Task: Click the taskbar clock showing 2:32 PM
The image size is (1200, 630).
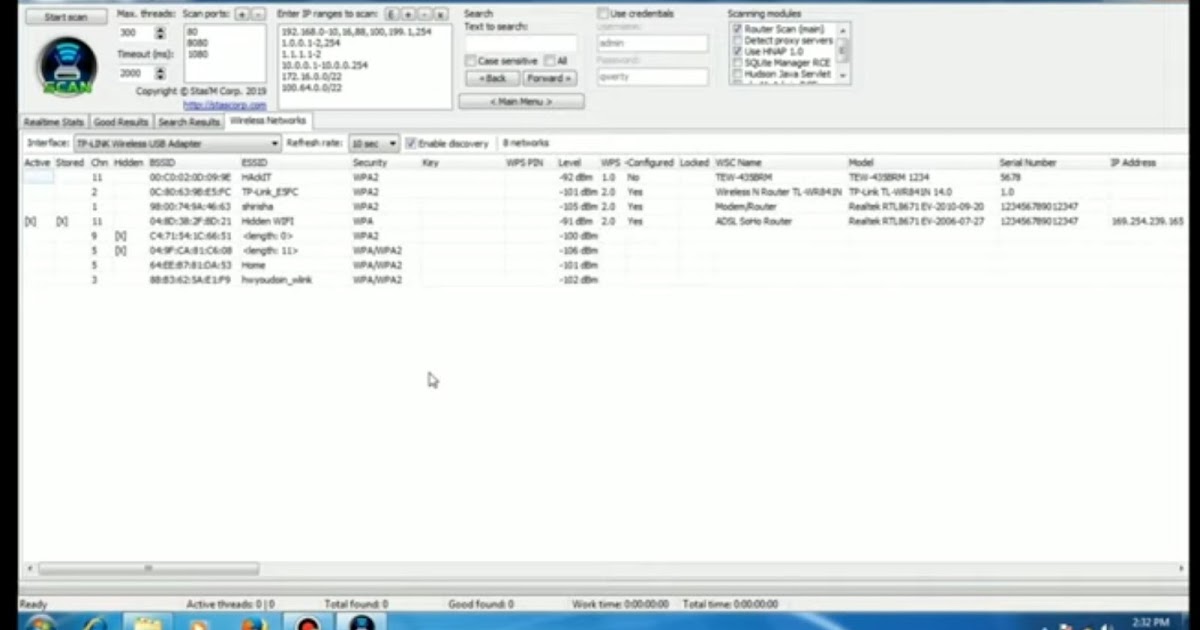Action: pos(1152,622)
